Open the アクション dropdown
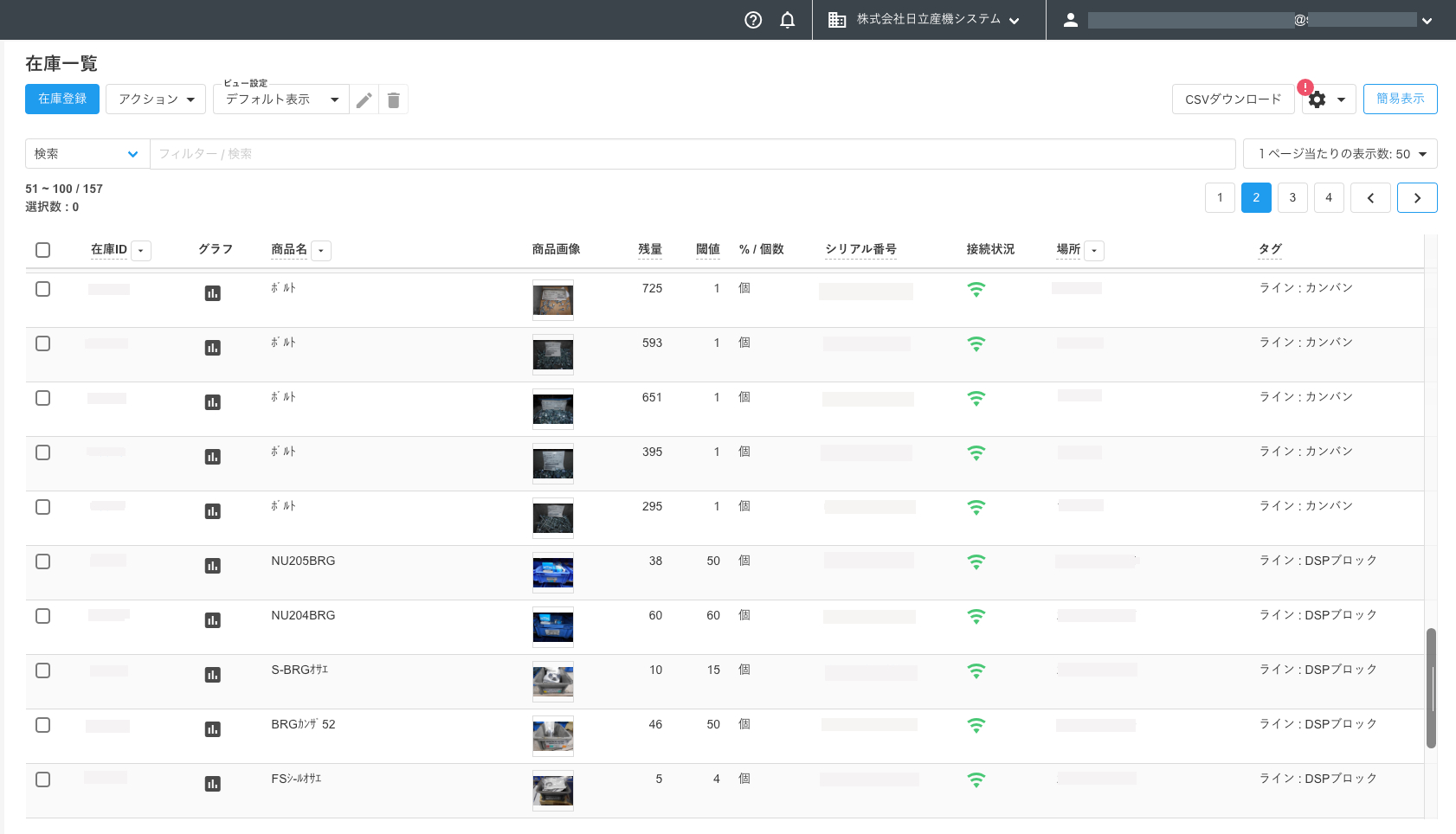Screen dimensions: 1456x834 click(x=156, y=99)
